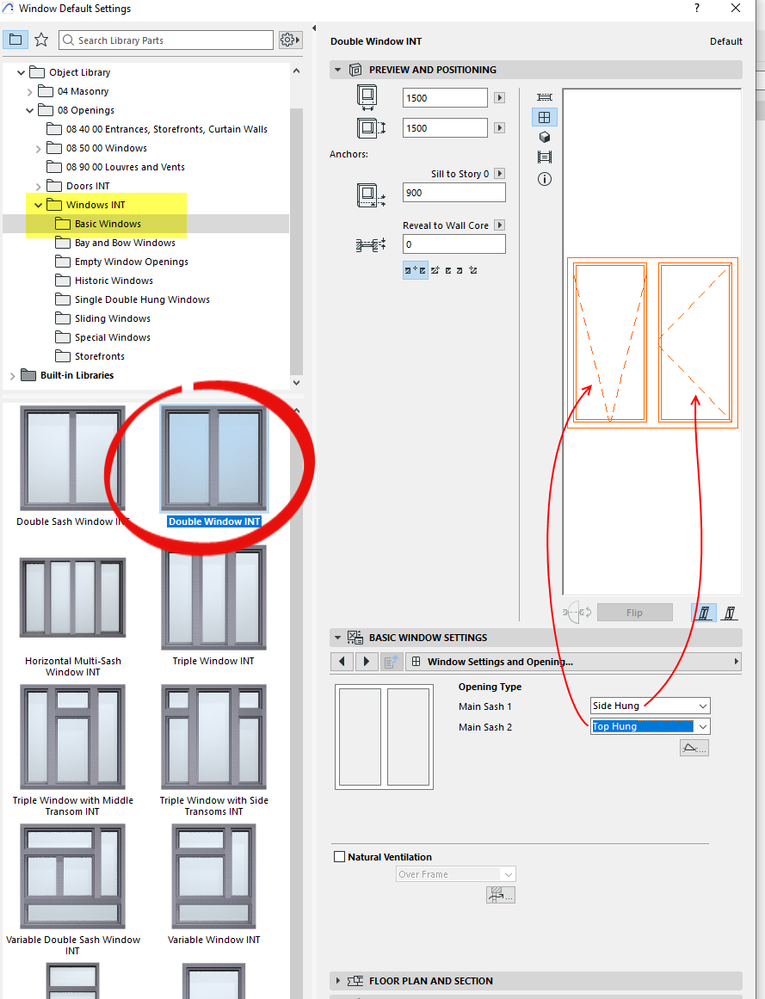Select Single Double Hung Windows folder
765x999 pixels.
142,299
